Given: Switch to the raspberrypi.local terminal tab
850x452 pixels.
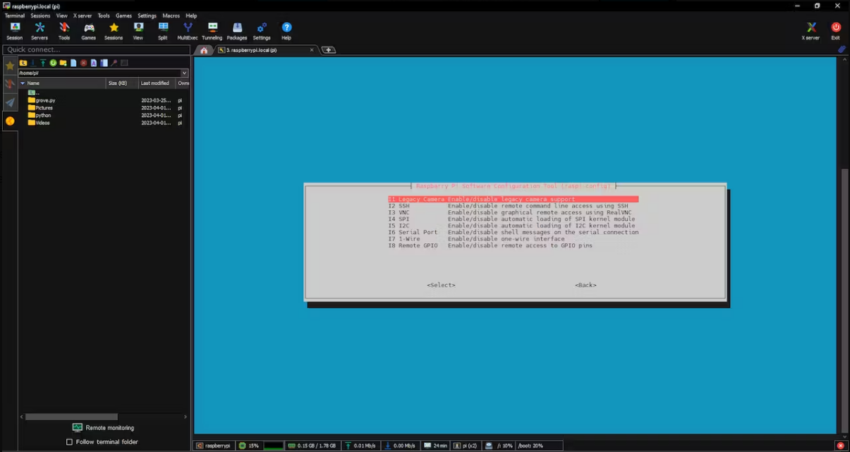Looking at the screenshot, I should pyautogui.click(x=263, y=49).
